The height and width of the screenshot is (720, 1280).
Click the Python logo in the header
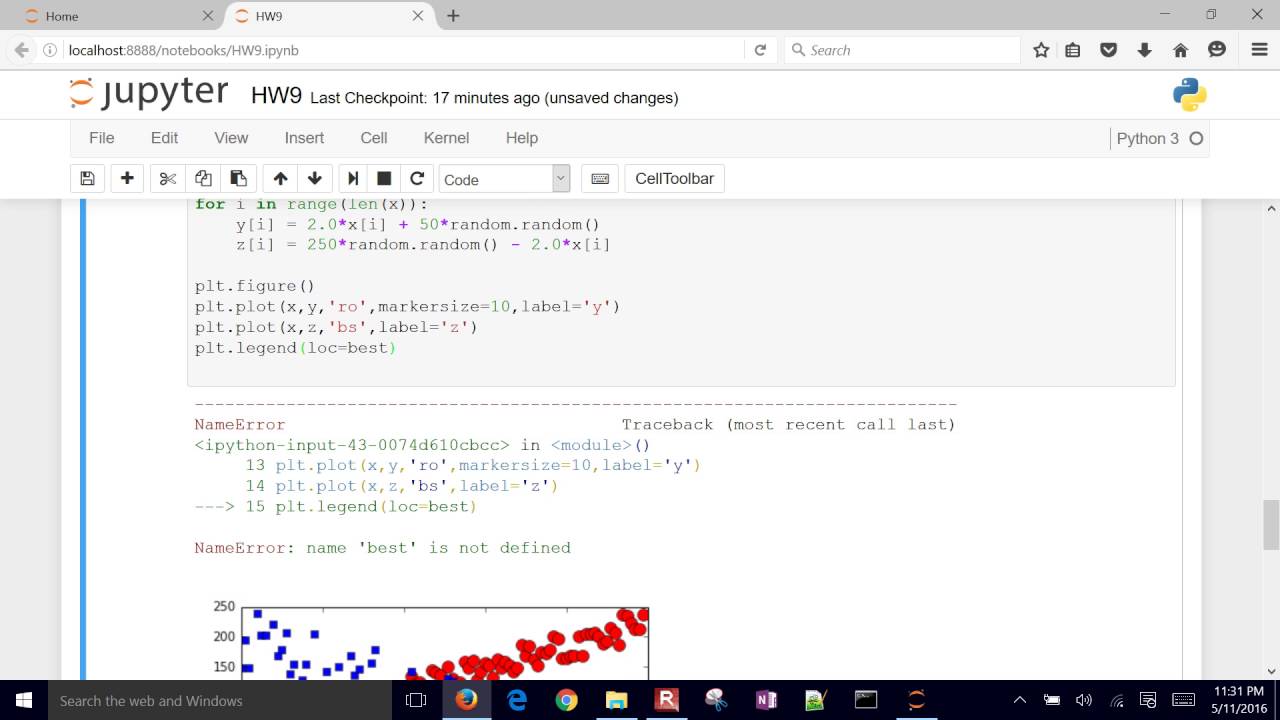tap(1190, 95)
